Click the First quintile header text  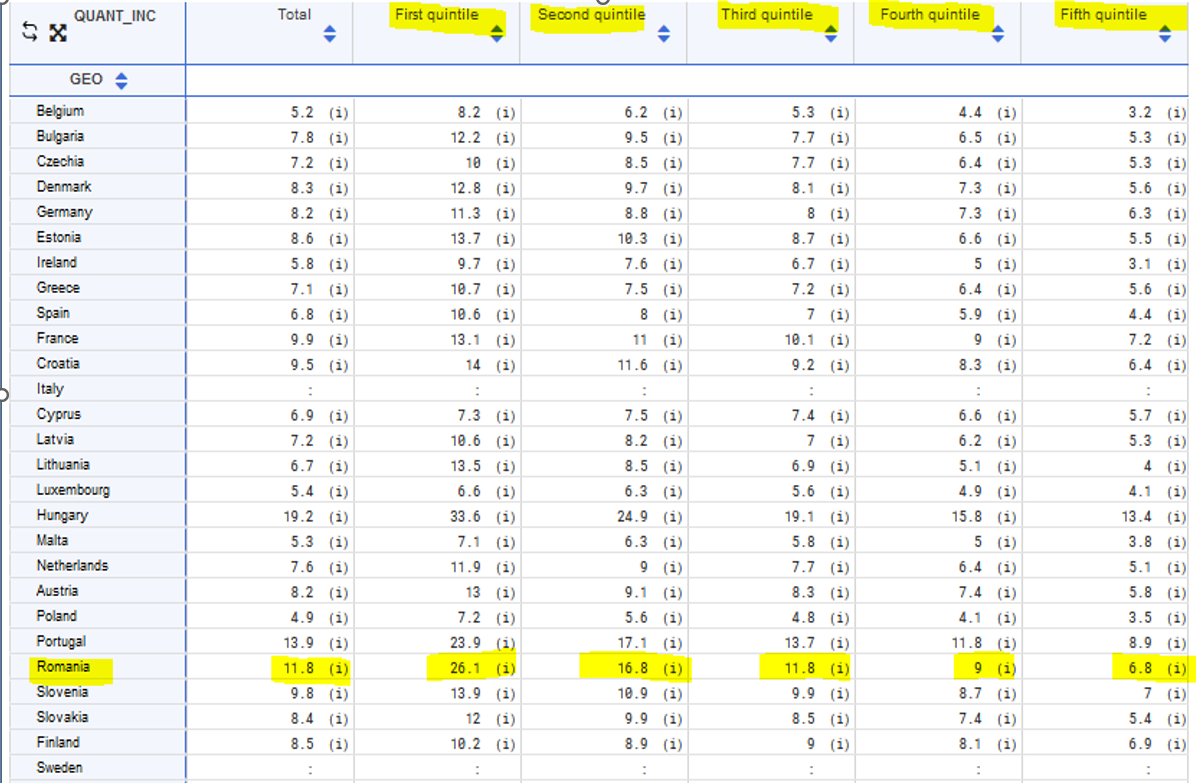tap(436, 14)
